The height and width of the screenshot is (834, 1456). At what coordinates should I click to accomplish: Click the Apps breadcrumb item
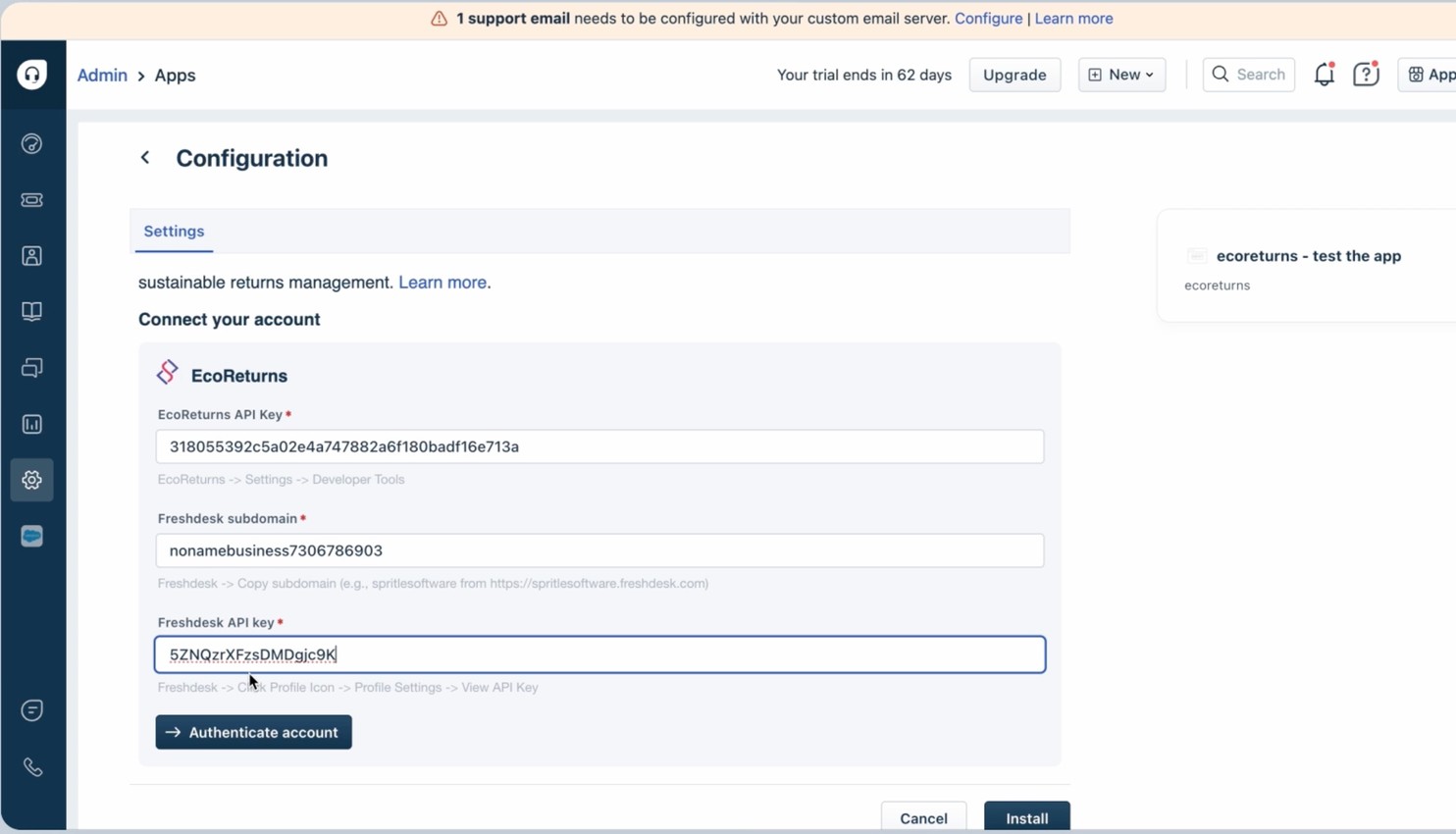click(175, 76)
